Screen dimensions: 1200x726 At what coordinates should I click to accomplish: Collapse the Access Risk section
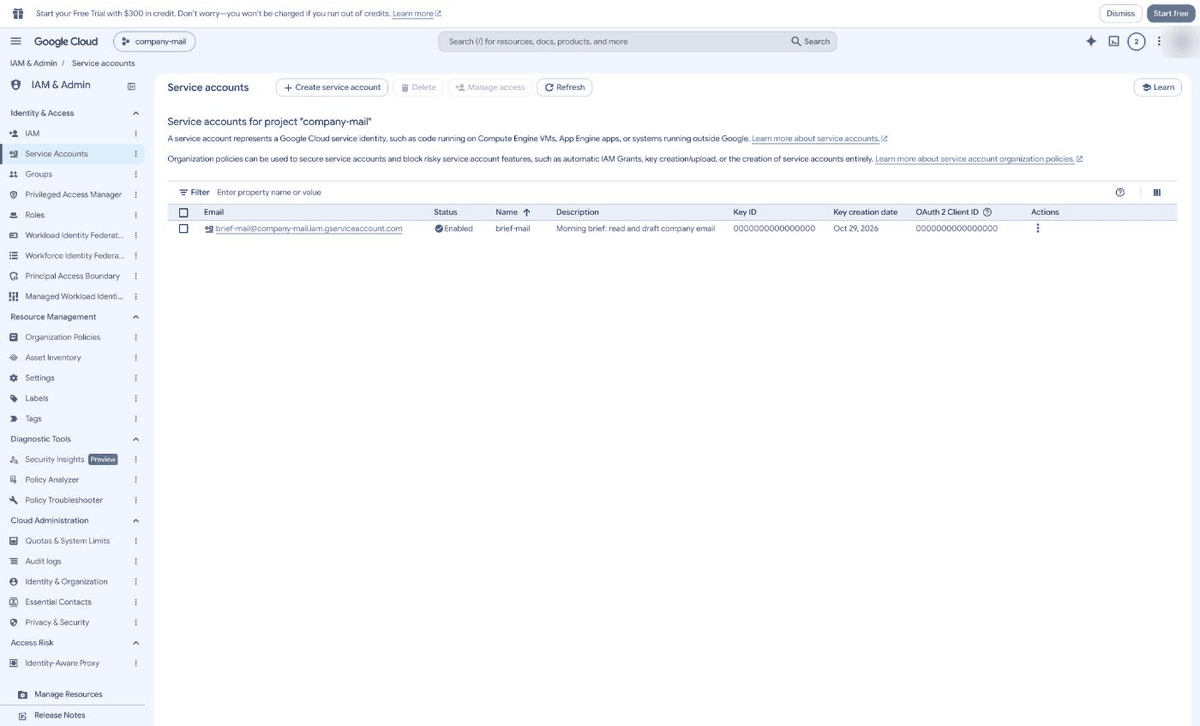pyautogui.click(x=136, y=643)
